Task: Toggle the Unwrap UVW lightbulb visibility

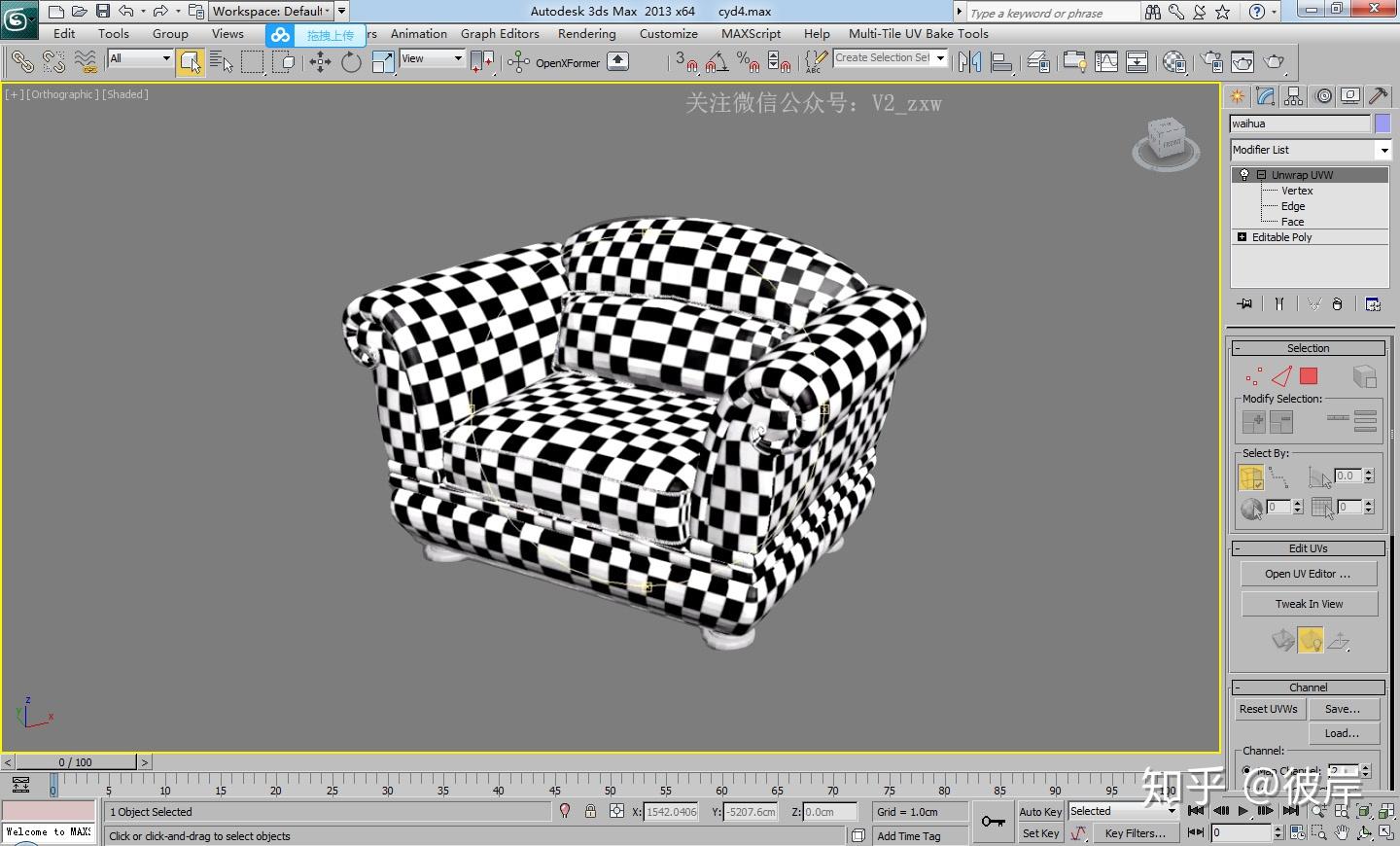Action: pyautogui.click(x=1243, y=175)
